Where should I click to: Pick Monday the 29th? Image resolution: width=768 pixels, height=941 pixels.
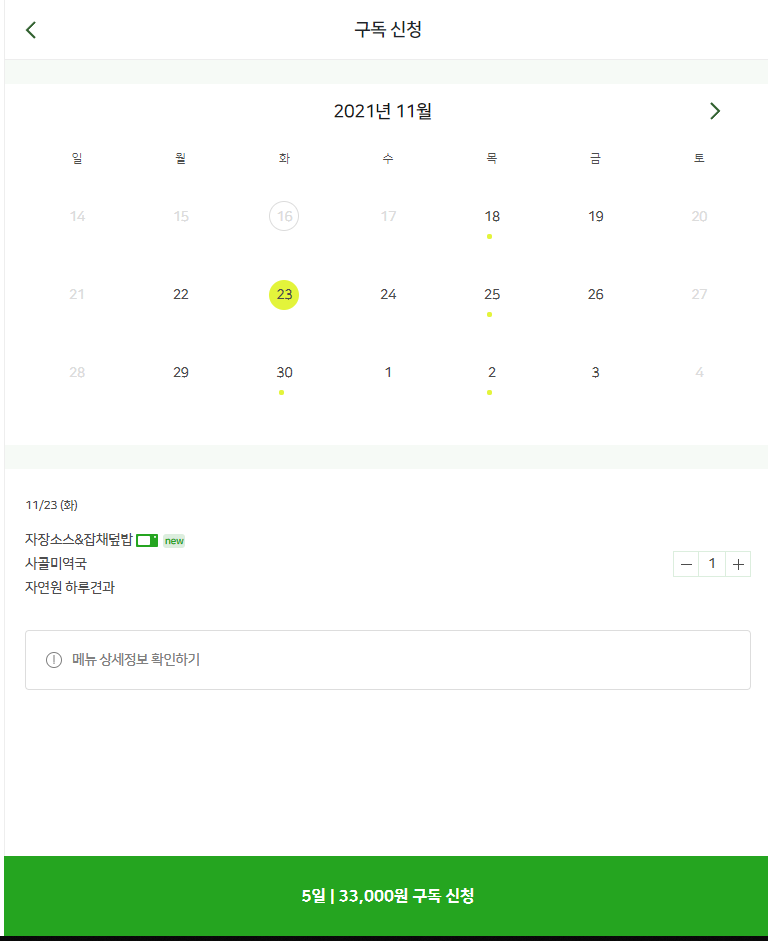coord(181,373)
